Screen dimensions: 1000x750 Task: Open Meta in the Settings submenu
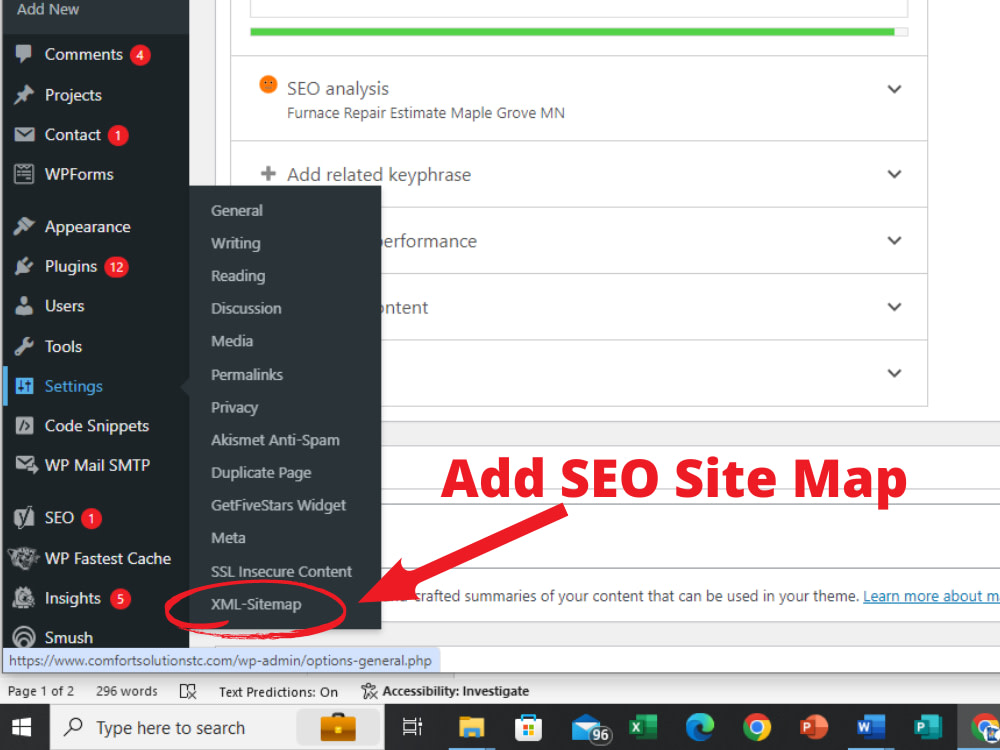(x=228, y=538)
